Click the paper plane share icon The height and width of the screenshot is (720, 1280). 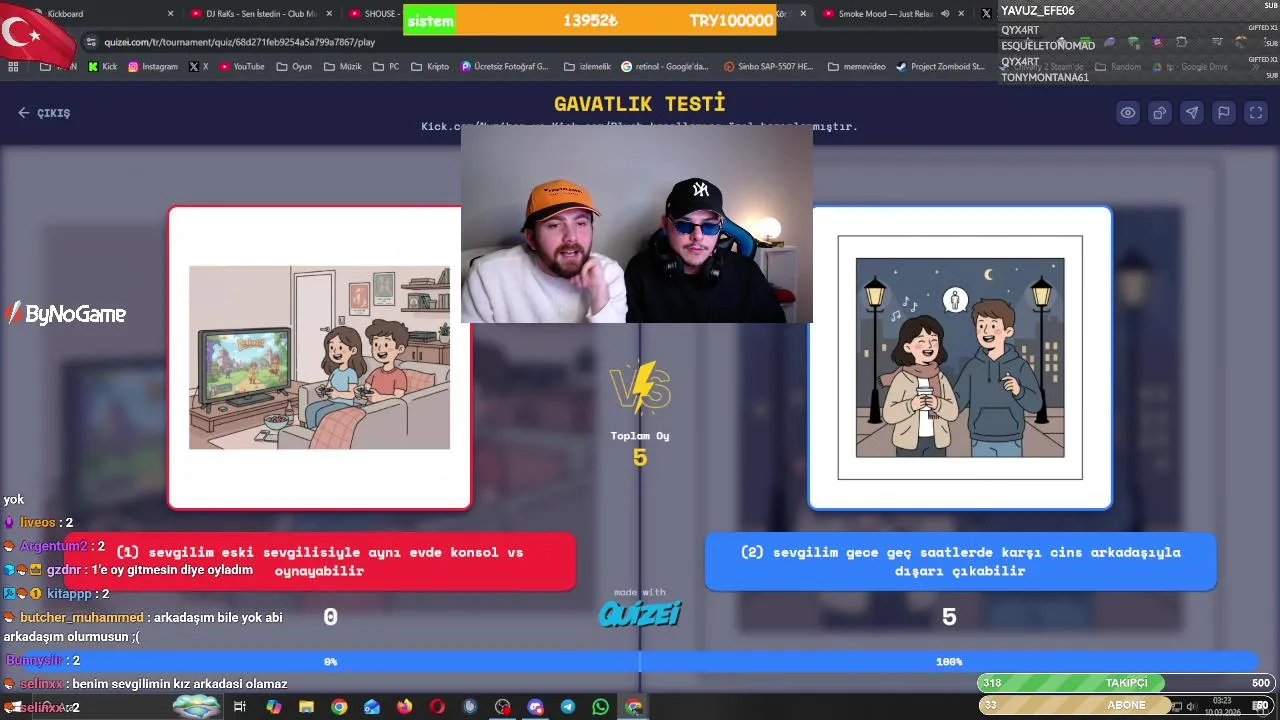[1192, 113]
